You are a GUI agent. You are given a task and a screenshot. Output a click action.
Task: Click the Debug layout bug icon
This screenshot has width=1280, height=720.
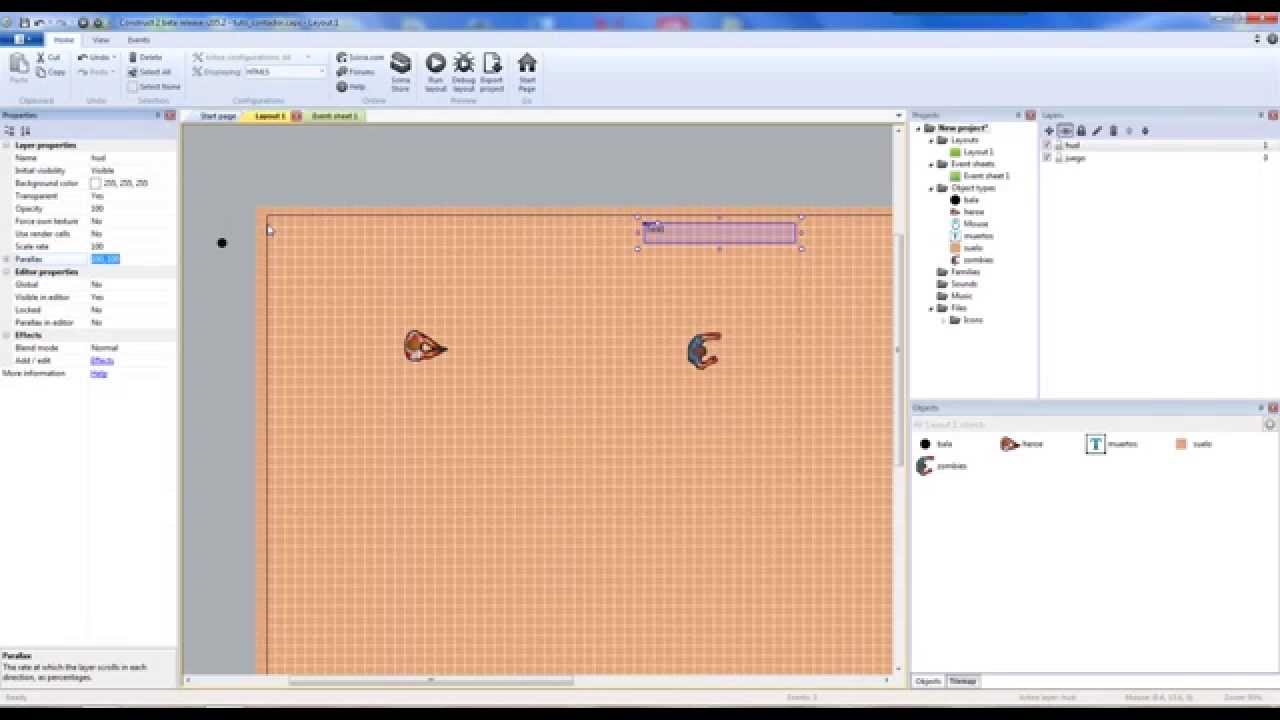464,64
